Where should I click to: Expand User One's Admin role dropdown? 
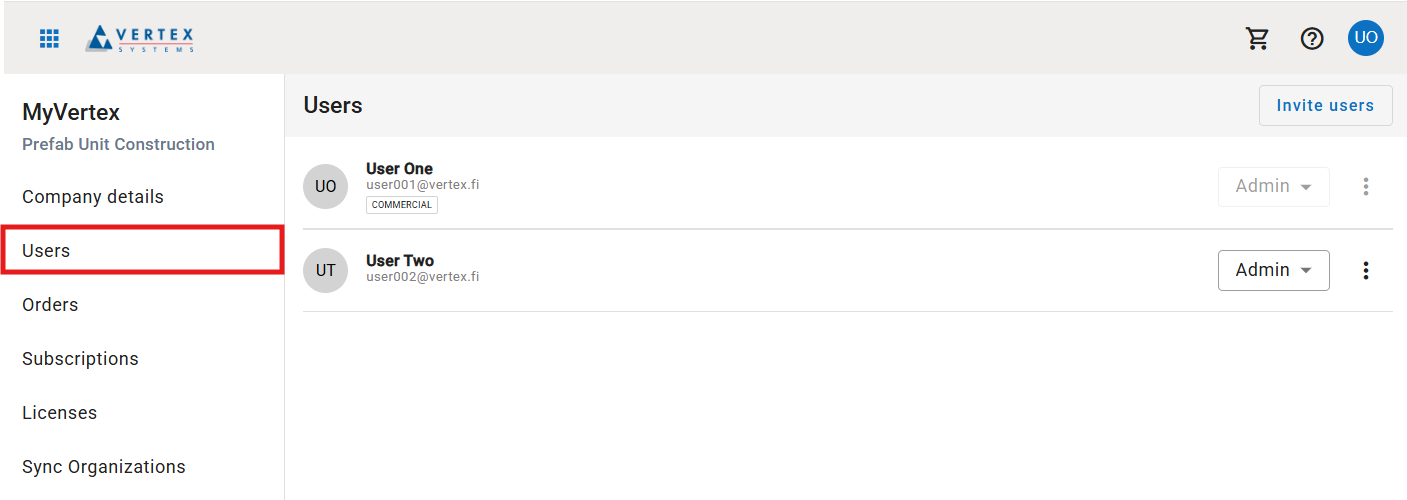(1273, 187)
